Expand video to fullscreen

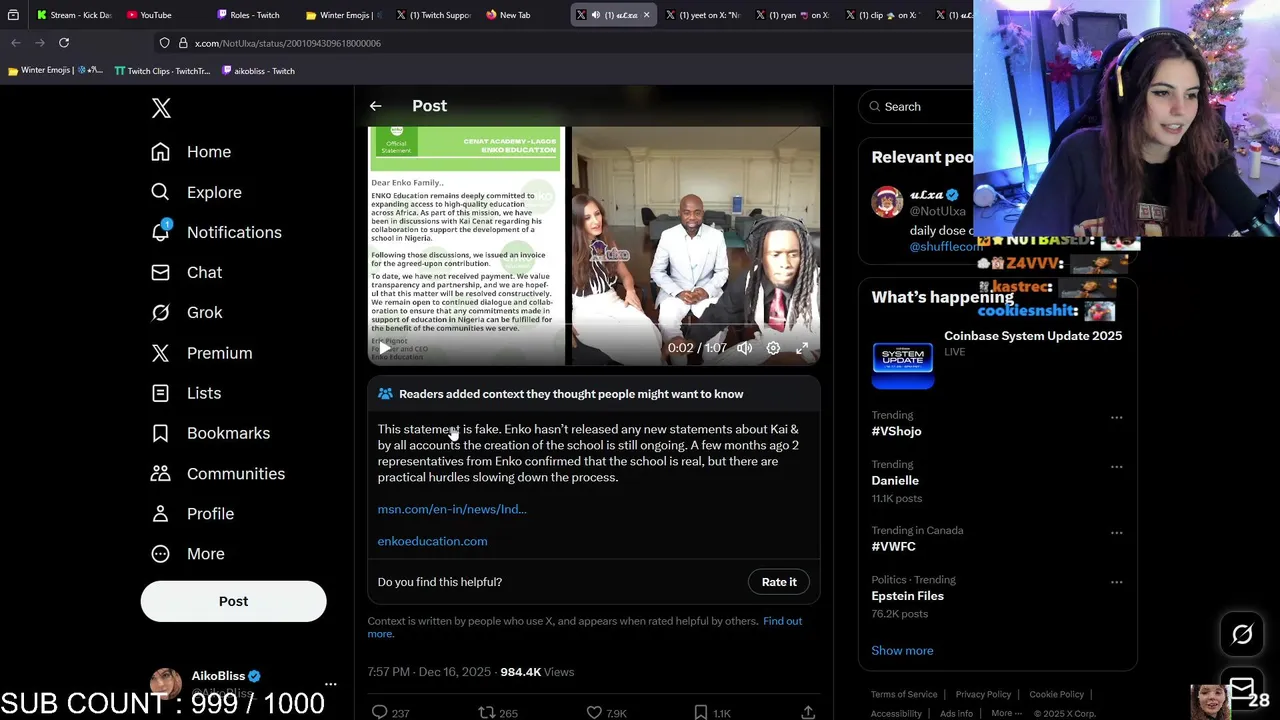click(802, 348)
